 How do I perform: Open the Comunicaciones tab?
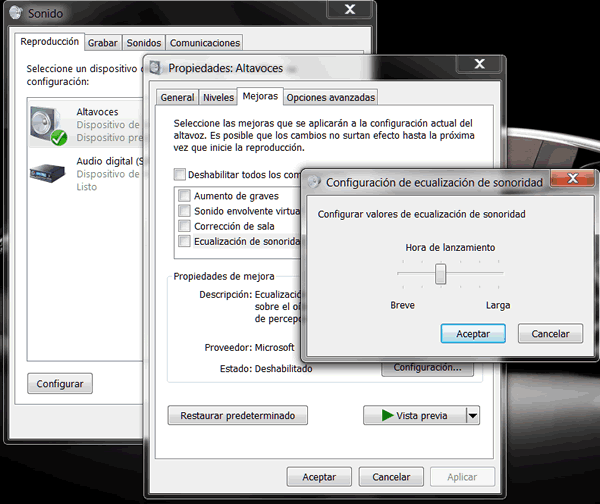(205, 43)
